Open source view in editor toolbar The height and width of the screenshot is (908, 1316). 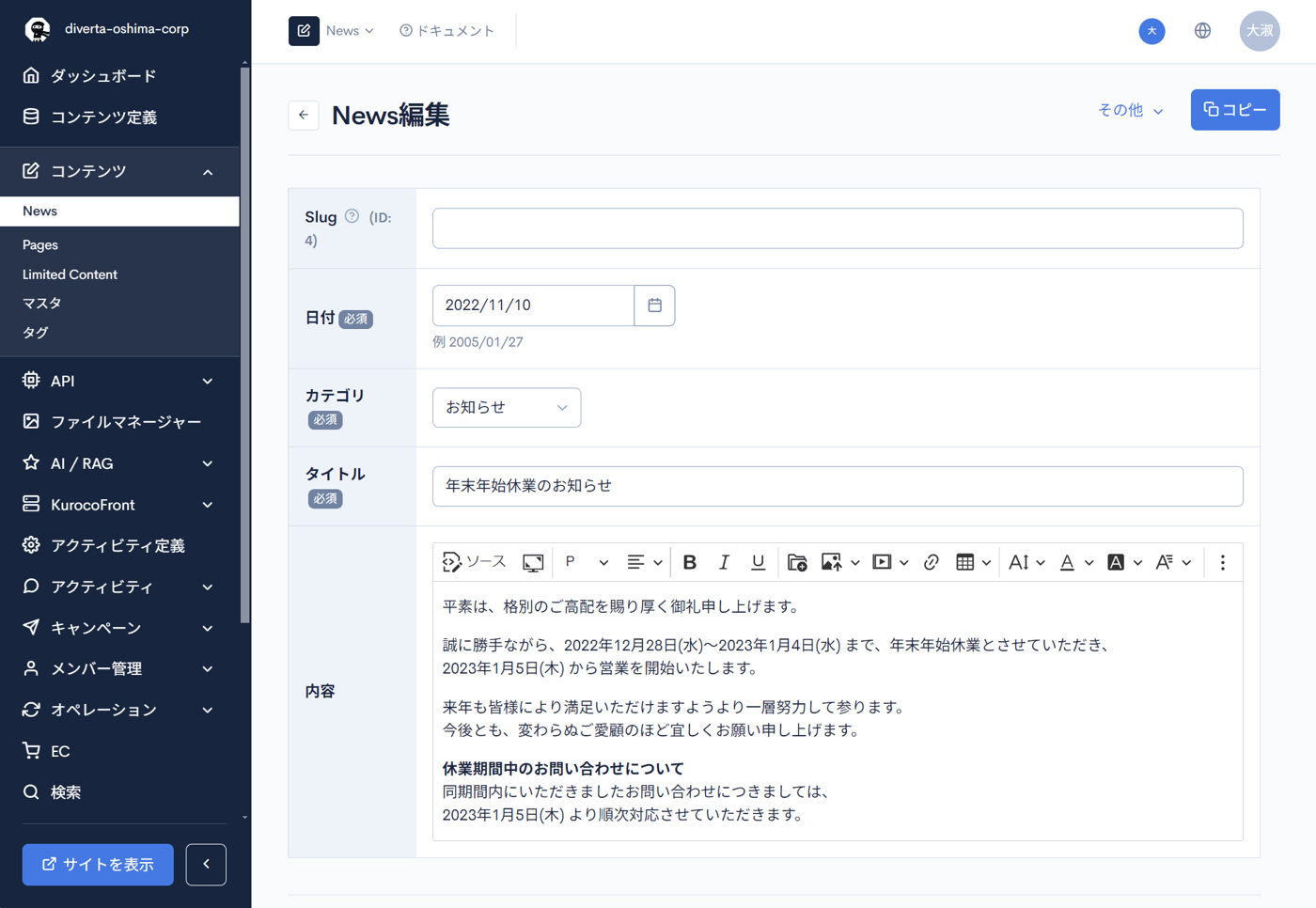(x=475, y=562)
